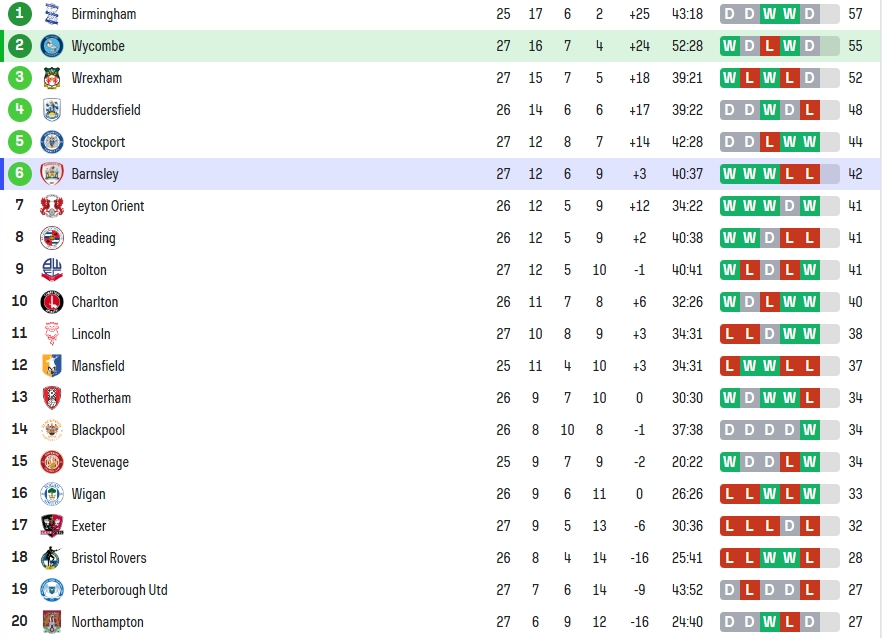Select the Wrexham team badge
882x638 pixels.
(52, 78)
